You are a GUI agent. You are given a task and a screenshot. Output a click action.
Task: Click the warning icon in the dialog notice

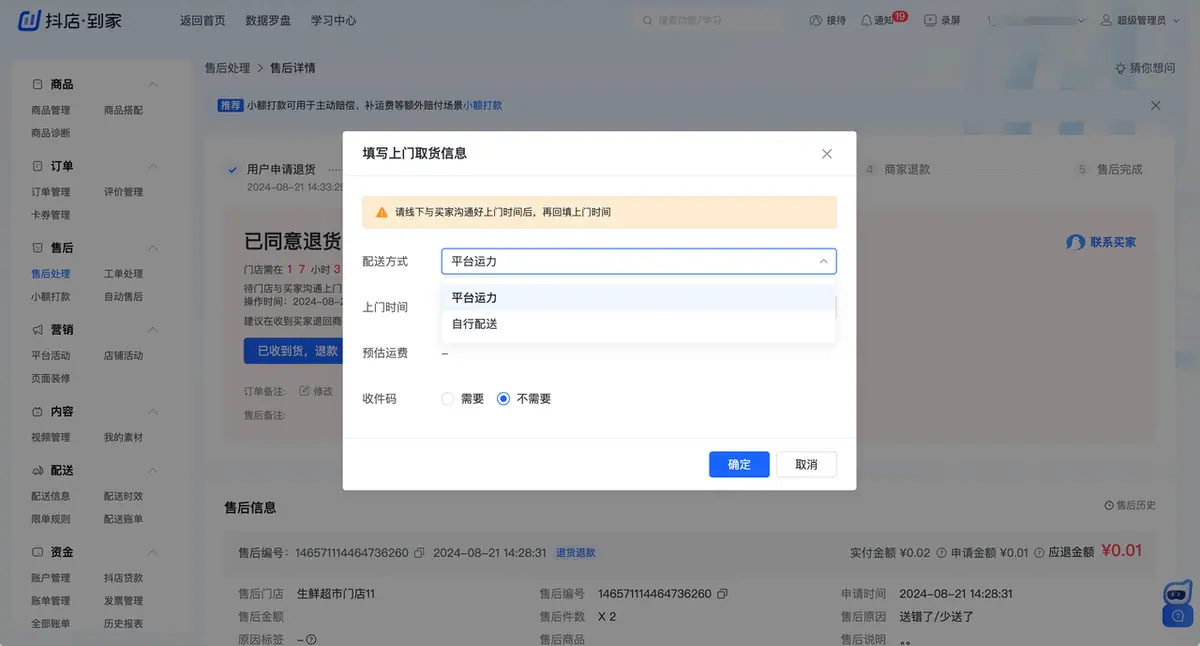click(381, 213)
